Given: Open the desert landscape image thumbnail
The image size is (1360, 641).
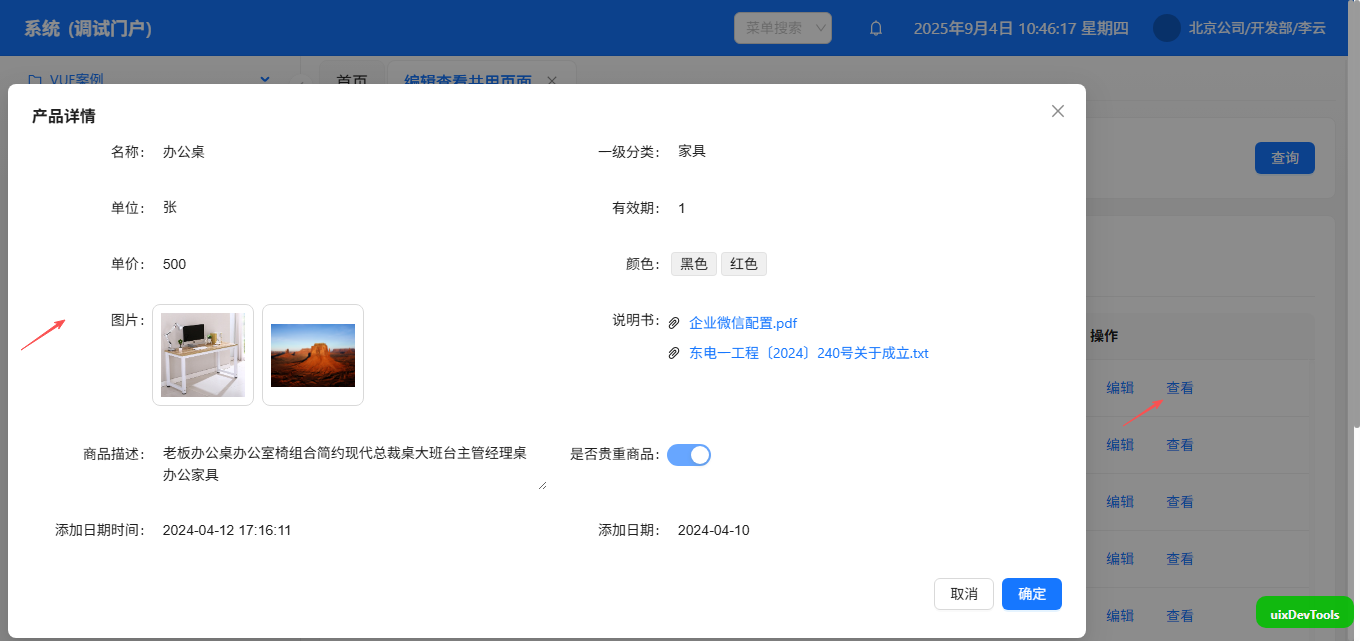Looking at the screenshot, I should point(313,355).
